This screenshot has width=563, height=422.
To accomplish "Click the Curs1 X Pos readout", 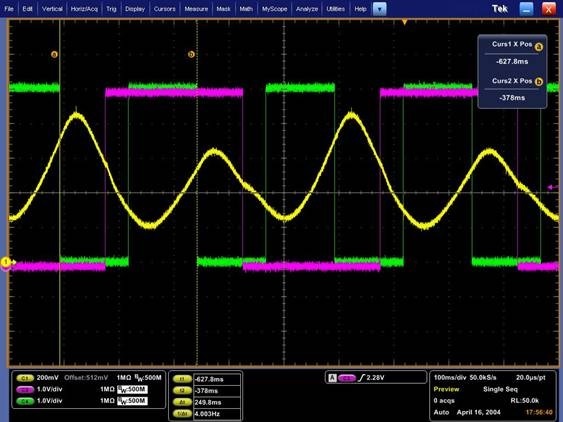I will click(512, 61).
